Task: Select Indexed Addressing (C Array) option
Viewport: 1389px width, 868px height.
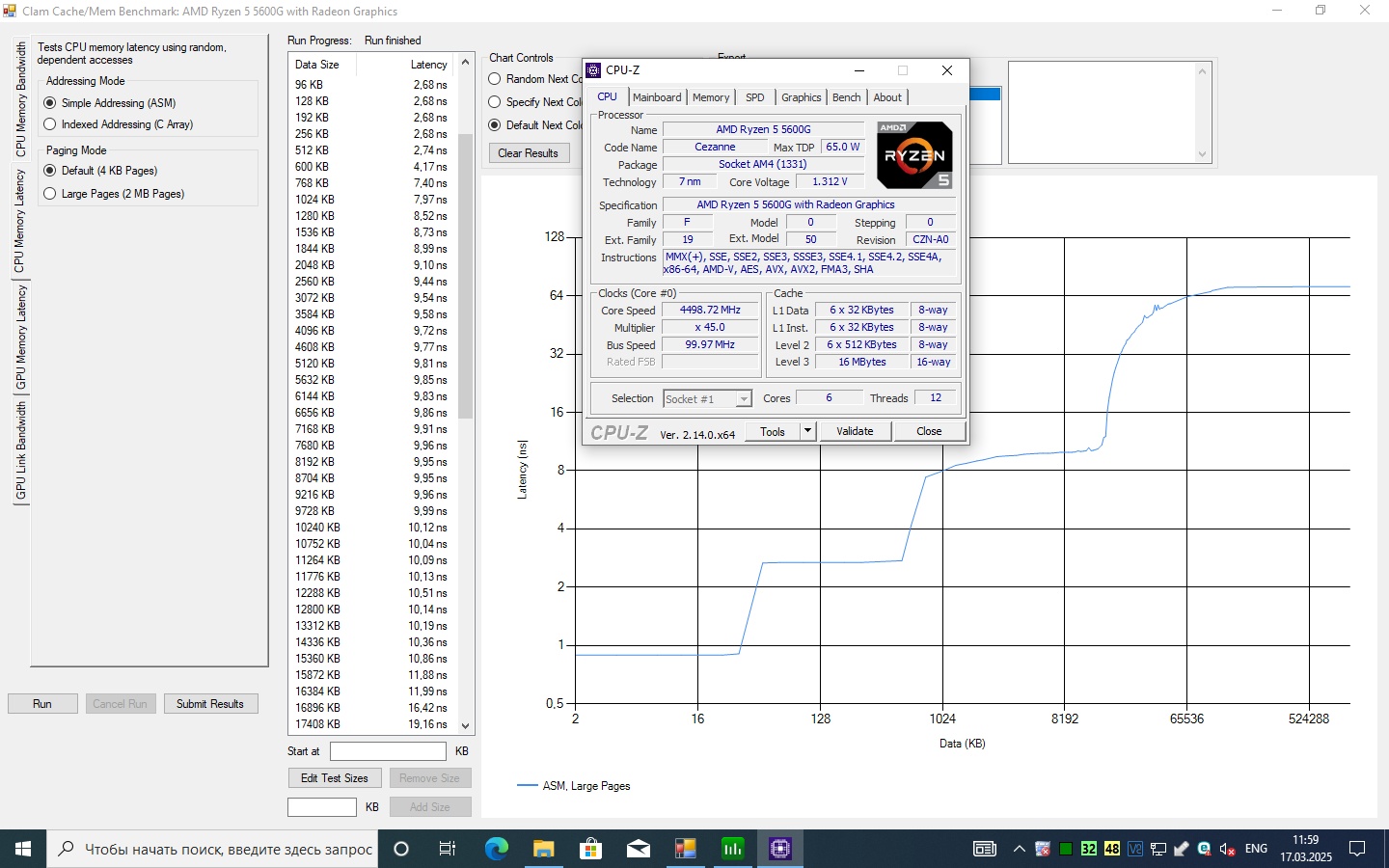Action: tap(50, 124)
